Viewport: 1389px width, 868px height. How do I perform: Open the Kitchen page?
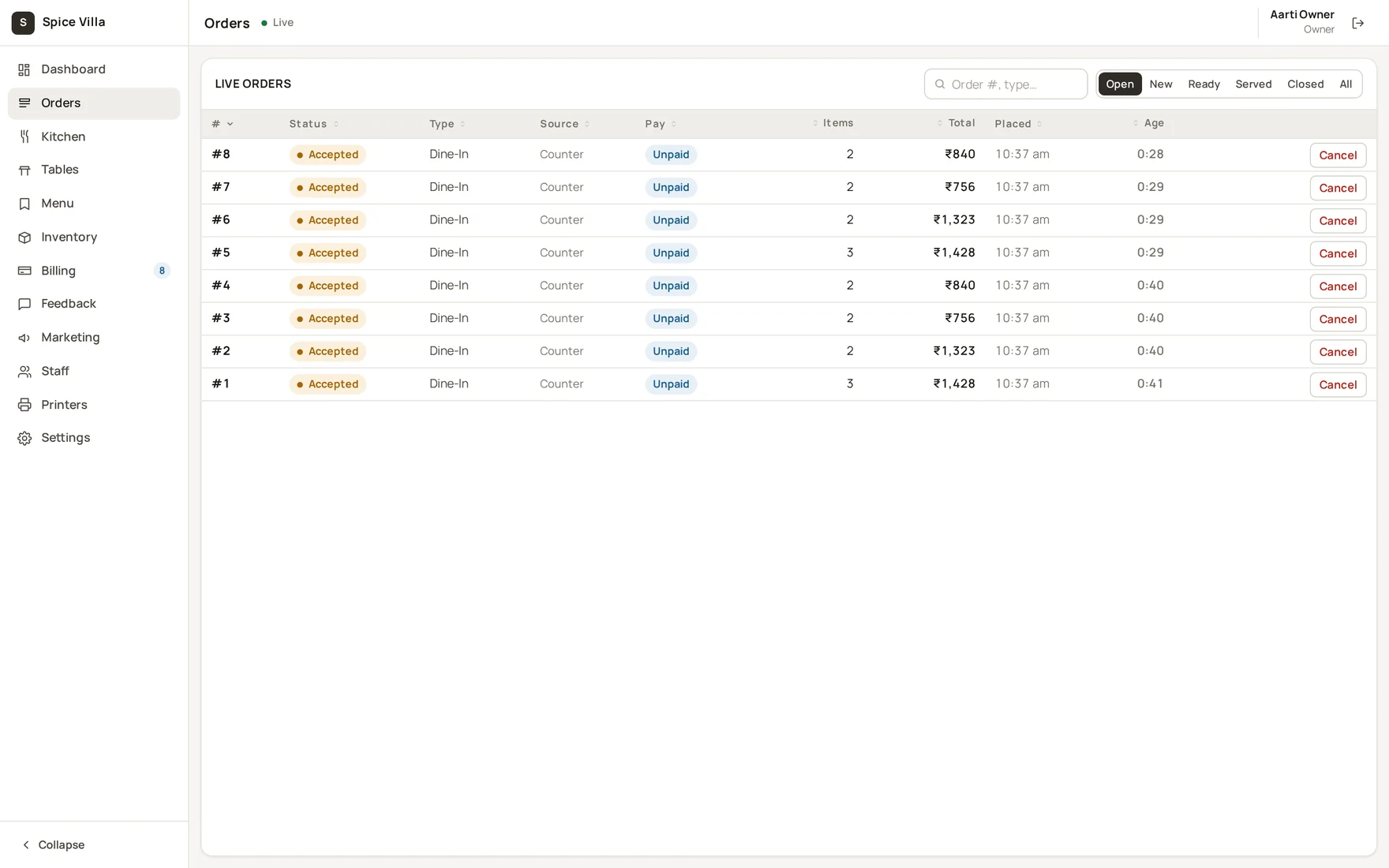(x=94, y=137)
